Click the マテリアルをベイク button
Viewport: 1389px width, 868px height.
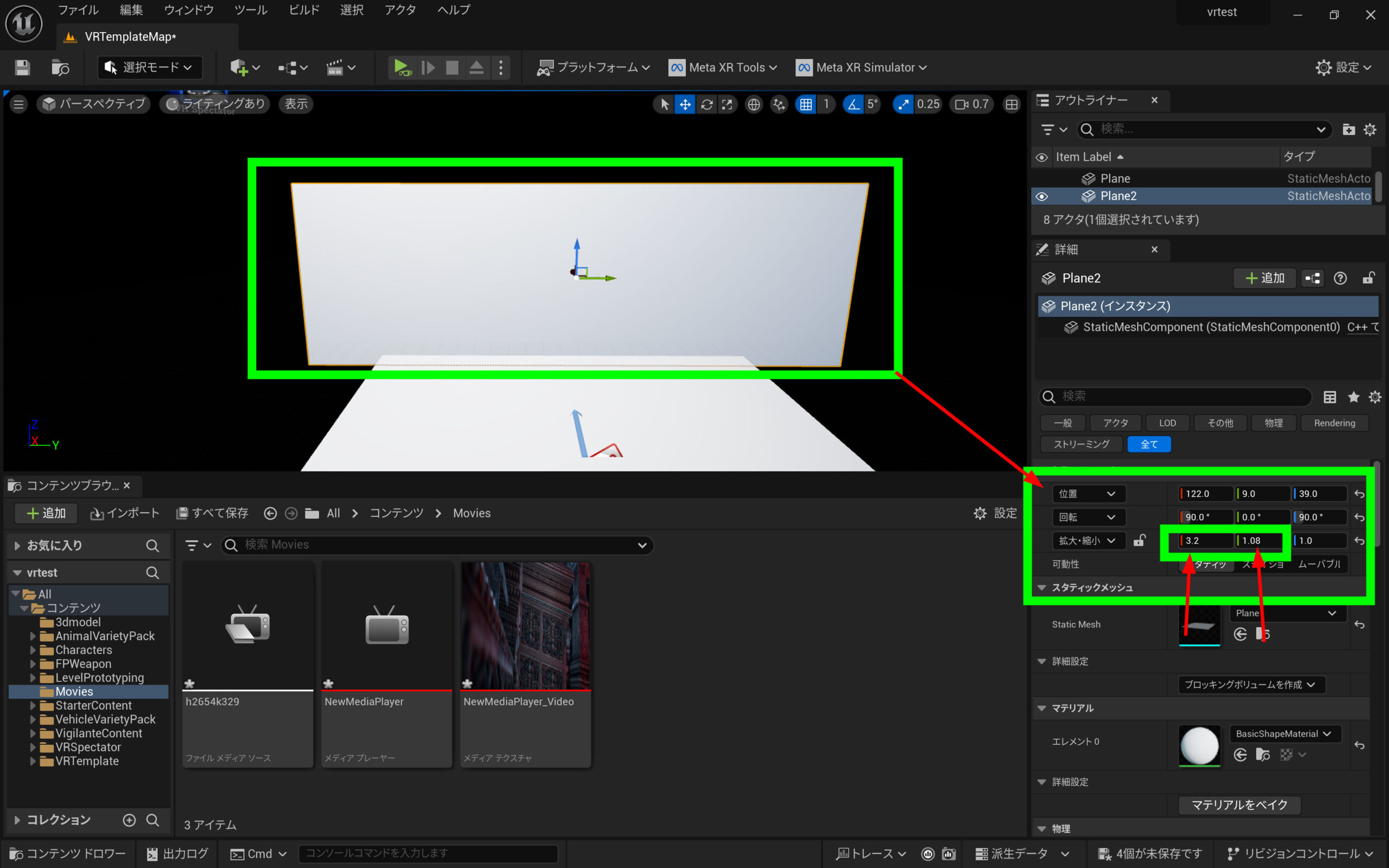[1239, 805]
